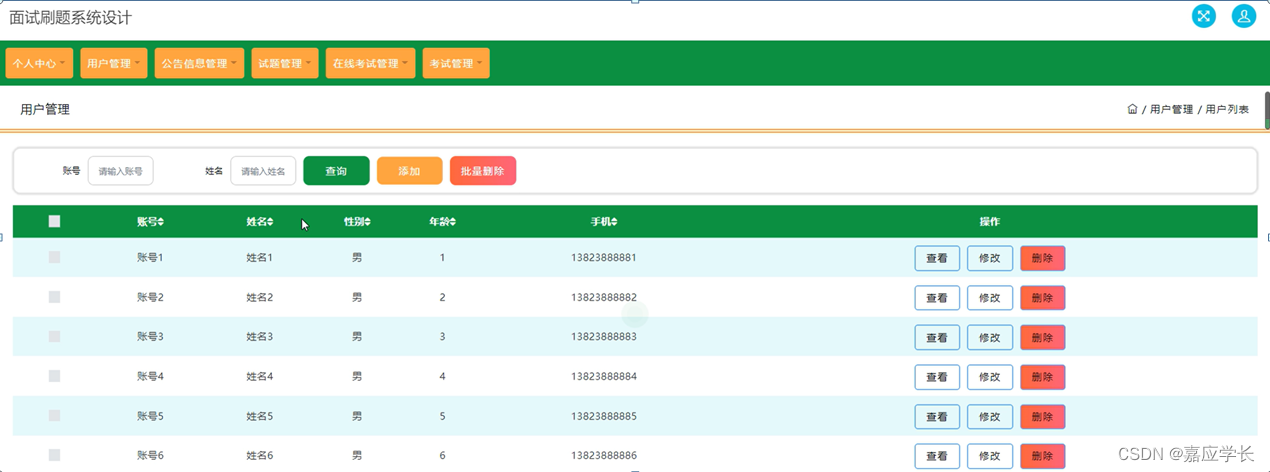Expand the 公告信息管理 dropdown menu
1270x472 pixels.
tap(199, 63)
